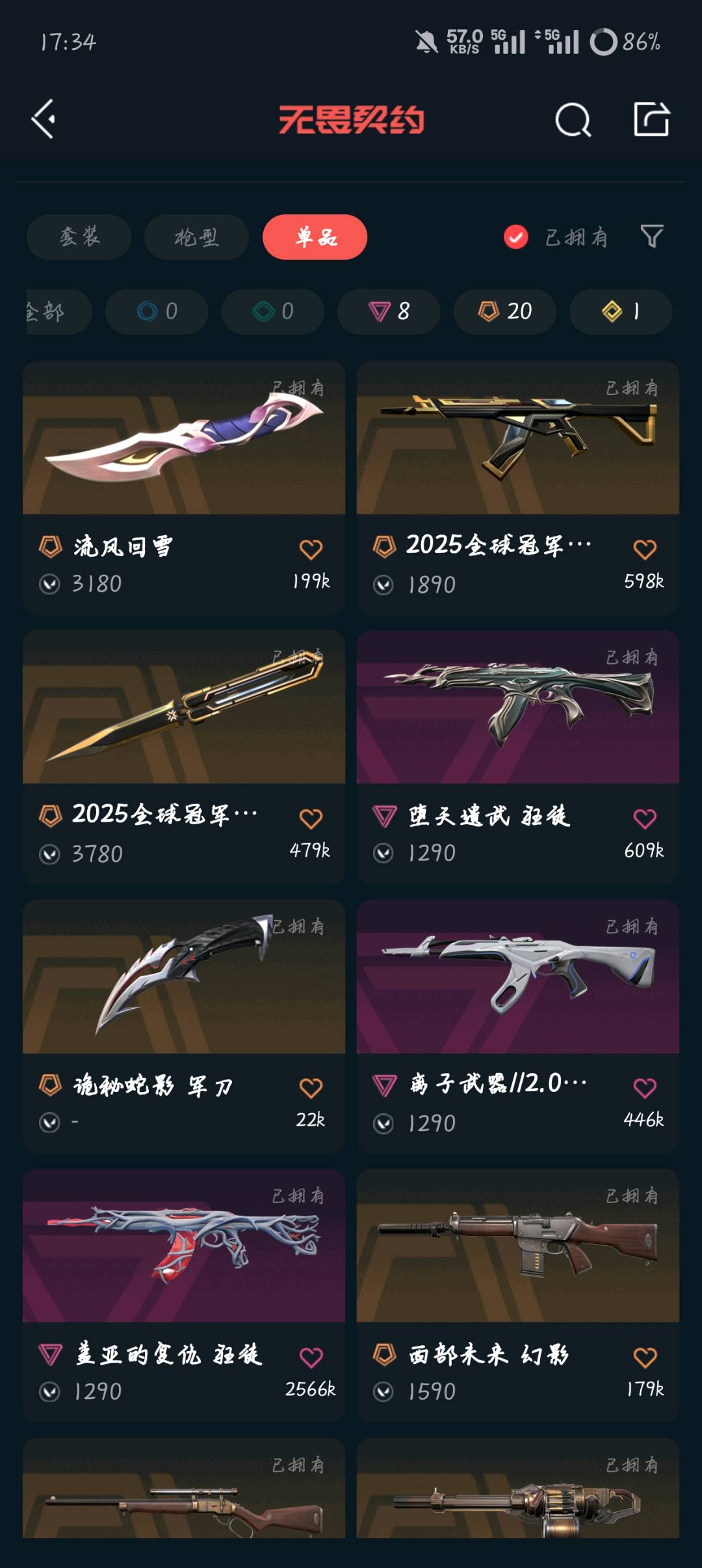
Task: Filter by purple tier showing 8
Action: click(x=389, y=312)
